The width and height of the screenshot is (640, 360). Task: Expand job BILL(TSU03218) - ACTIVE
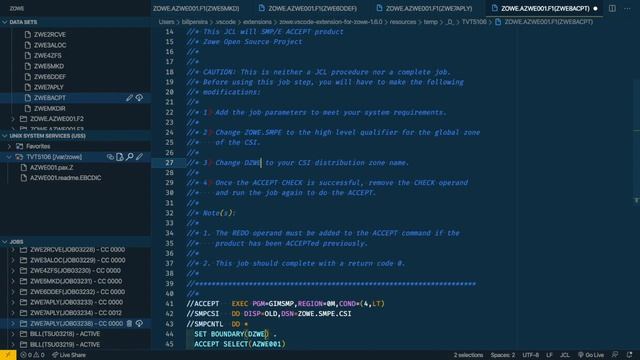tap(13, 334)
